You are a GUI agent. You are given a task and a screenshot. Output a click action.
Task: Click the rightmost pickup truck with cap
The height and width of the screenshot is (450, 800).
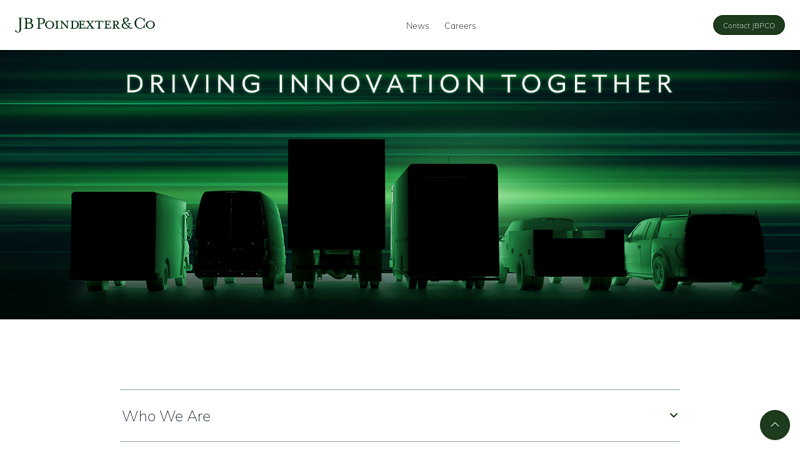pos(696,252)
